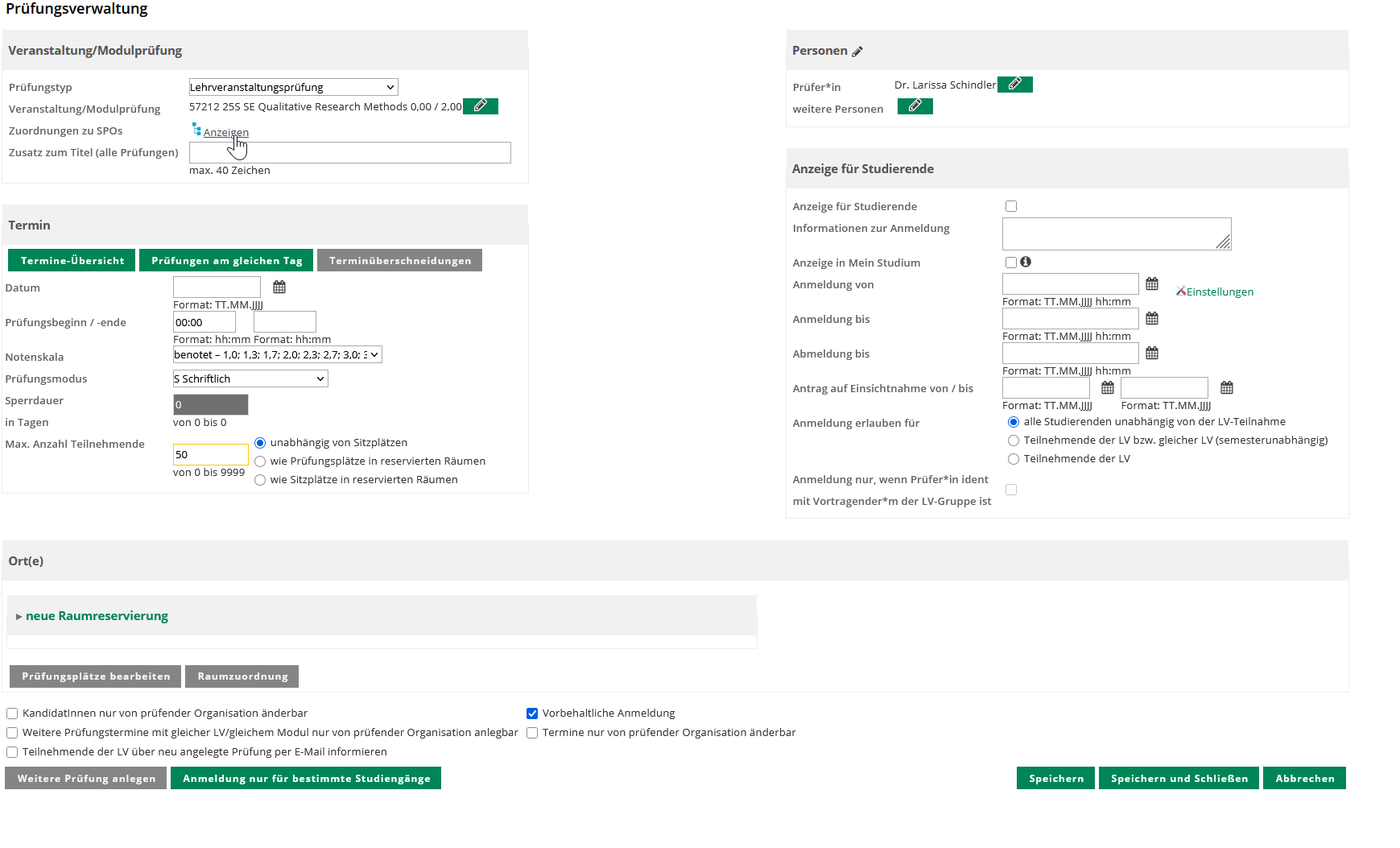Open the Notenskala dropdown
Image resolution: width=1400 pixels, height=848 pixels.
pyautogui.click(x=277, y=355)
